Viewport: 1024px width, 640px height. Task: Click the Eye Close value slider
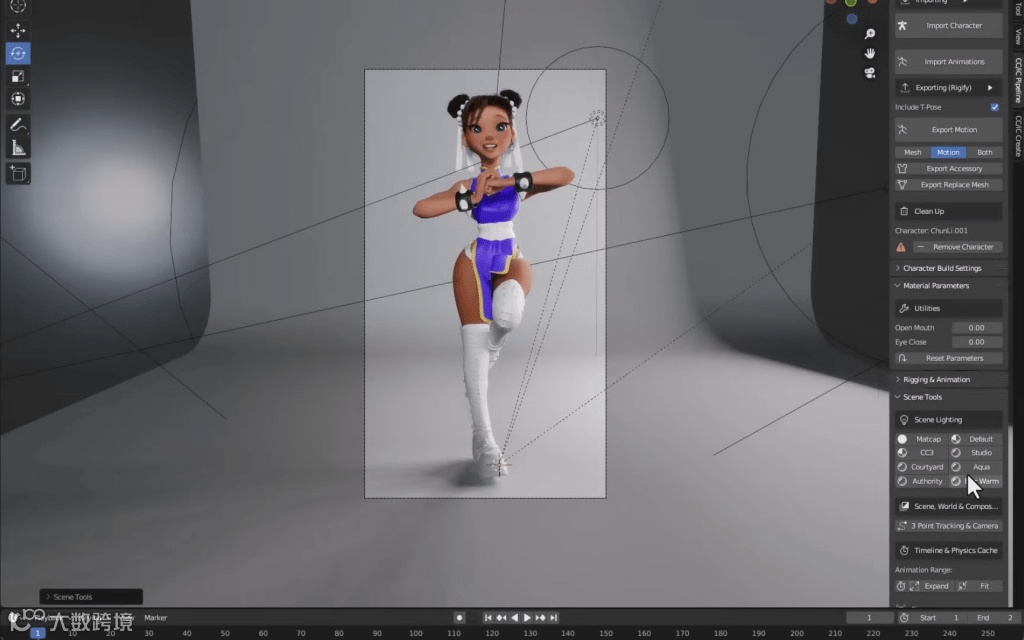[x=976, y=342]
